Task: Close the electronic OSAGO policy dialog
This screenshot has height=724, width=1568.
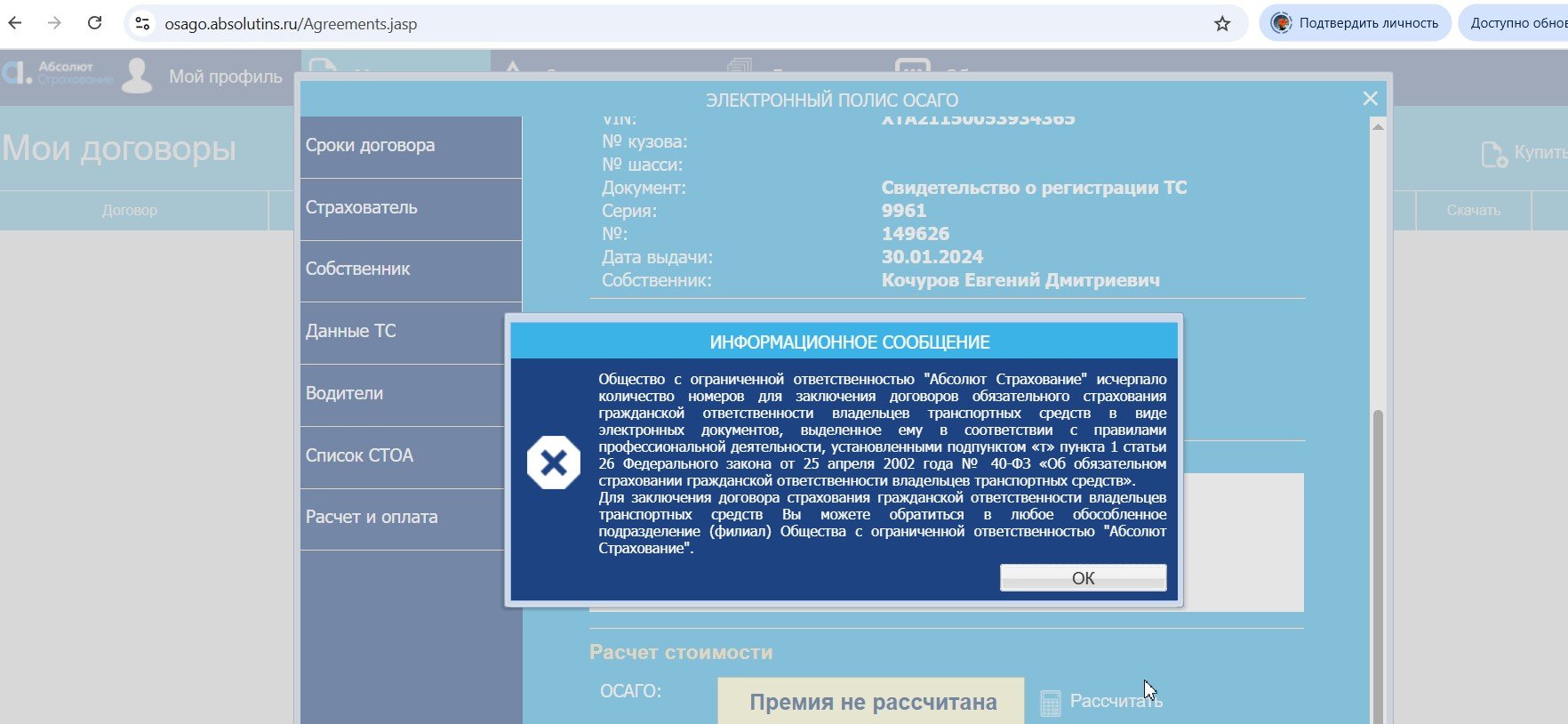Action: pos(1370,99)
